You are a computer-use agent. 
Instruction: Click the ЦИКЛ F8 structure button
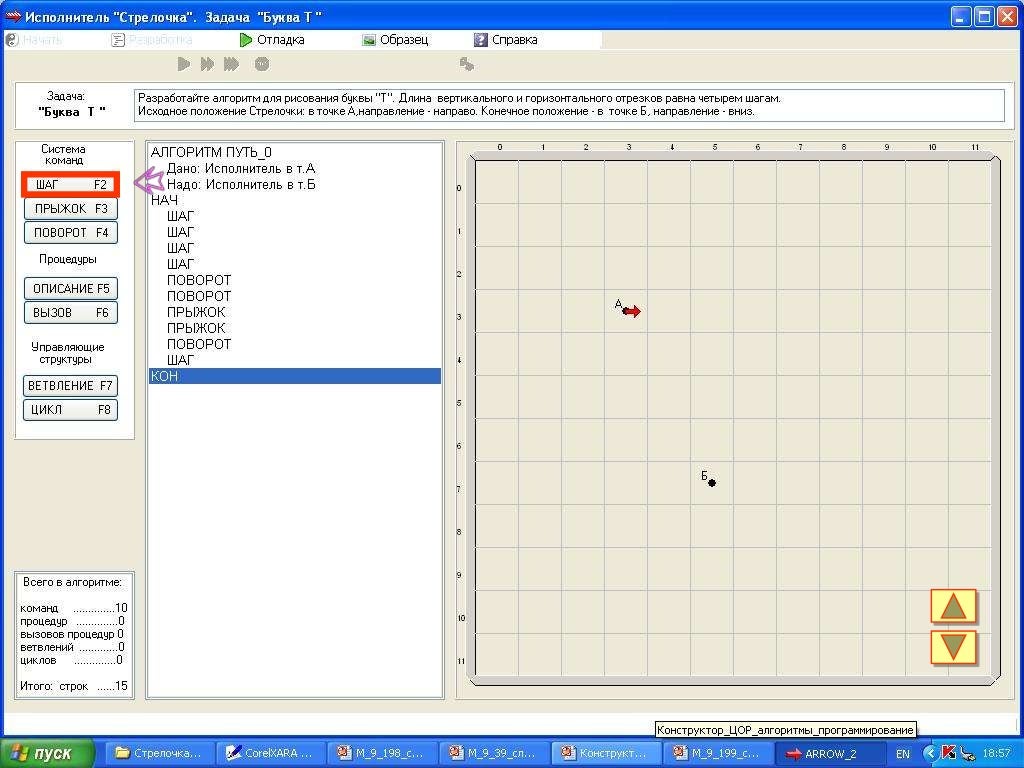coord(70,410)
